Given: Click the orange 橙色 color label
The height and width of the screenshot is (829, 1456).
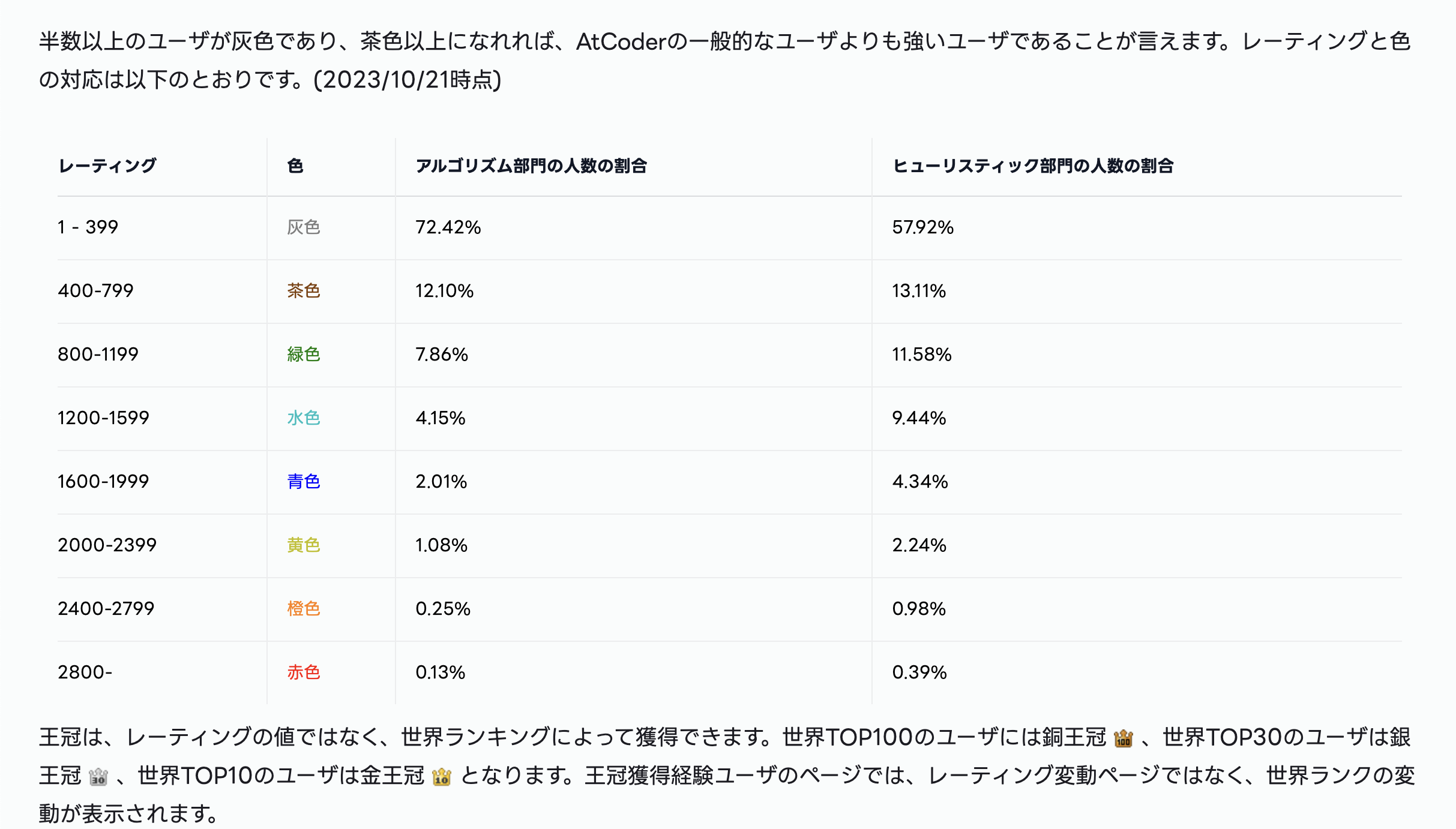Looking at the screenshot, I should point(304,609).
